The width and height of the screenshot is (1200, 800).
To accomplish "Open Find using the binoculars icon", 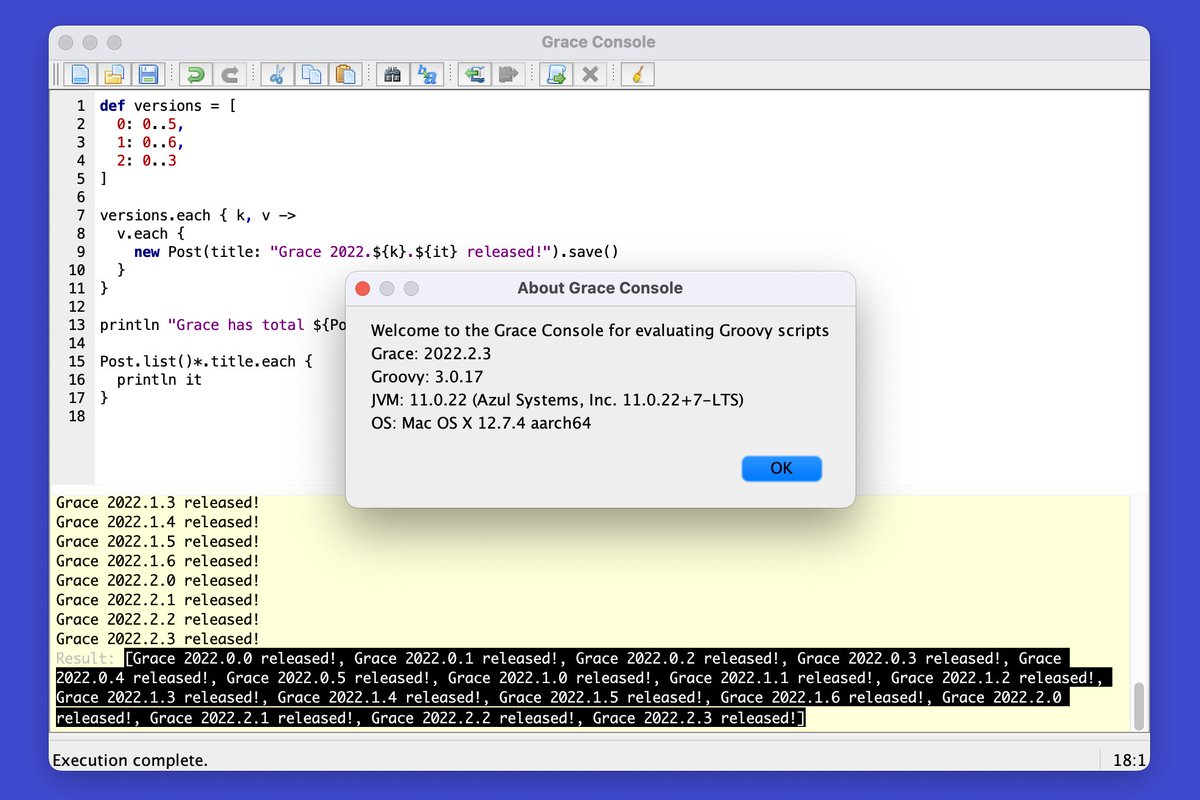I will (x=393, y=73).
